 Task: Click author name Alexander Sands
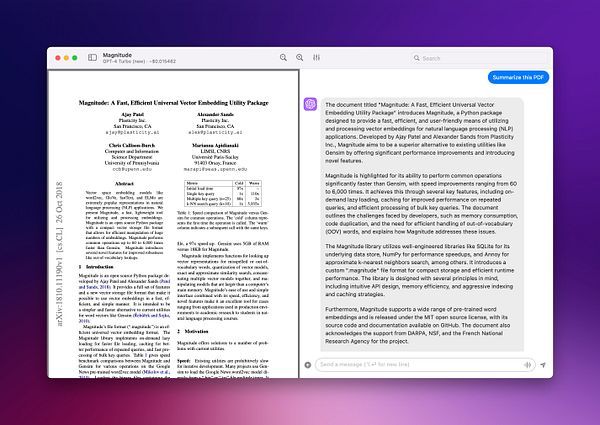pyautogui.click(x=215, y=114)
